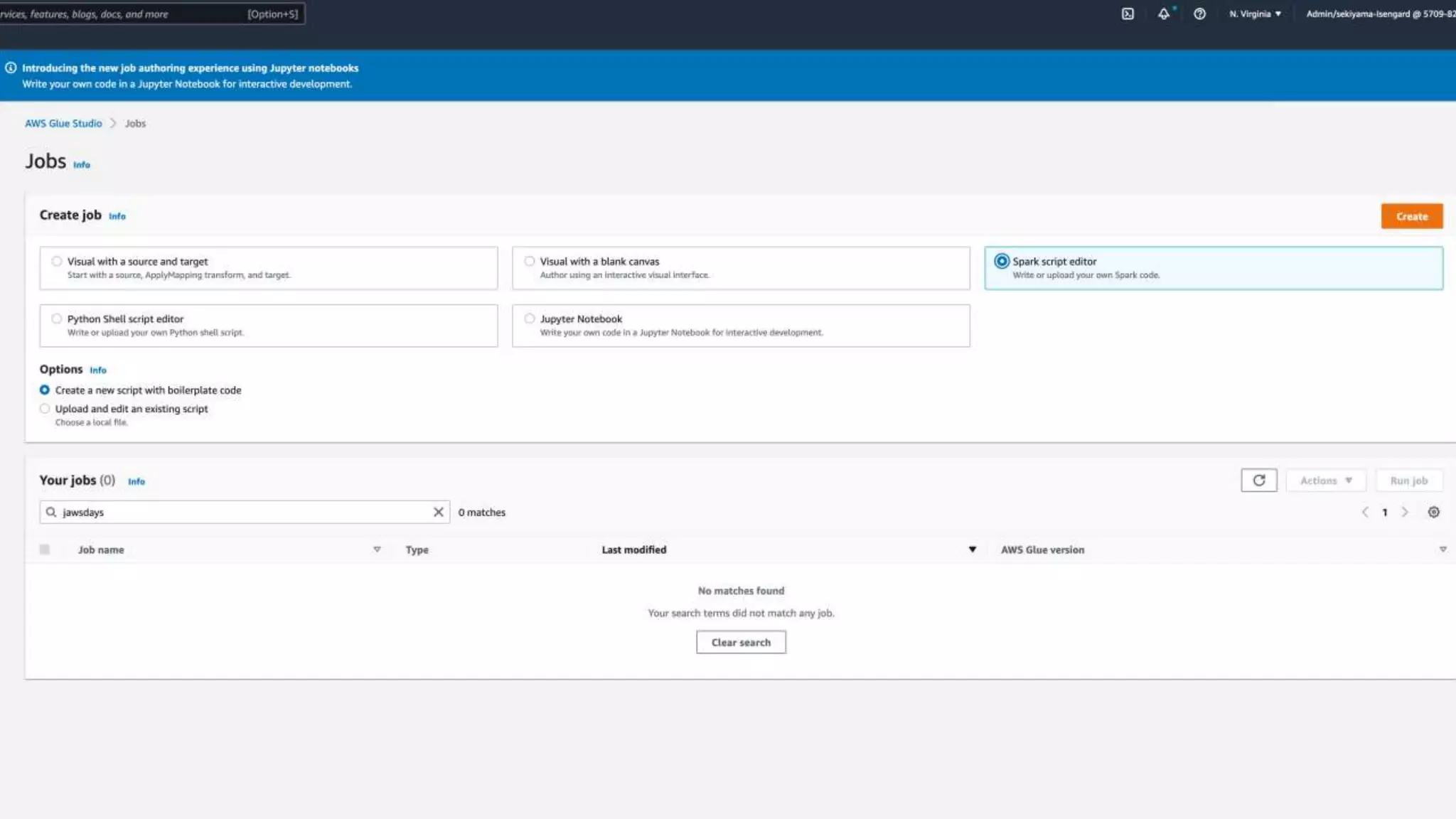Open the N. Virginia region dropdown

coord(1255,14)
